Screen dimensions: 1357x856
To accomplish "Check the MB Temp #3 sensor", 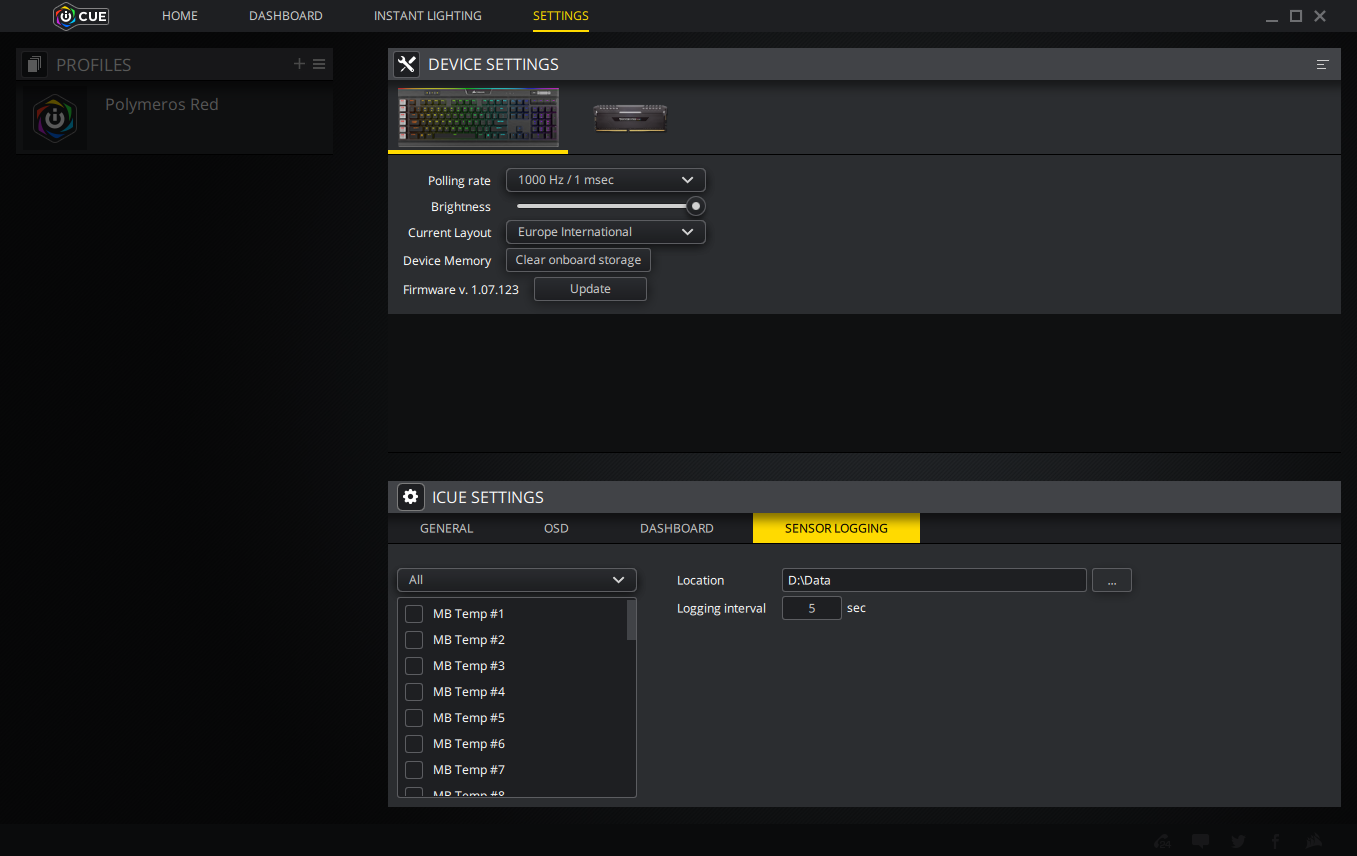I will (414, 666).
